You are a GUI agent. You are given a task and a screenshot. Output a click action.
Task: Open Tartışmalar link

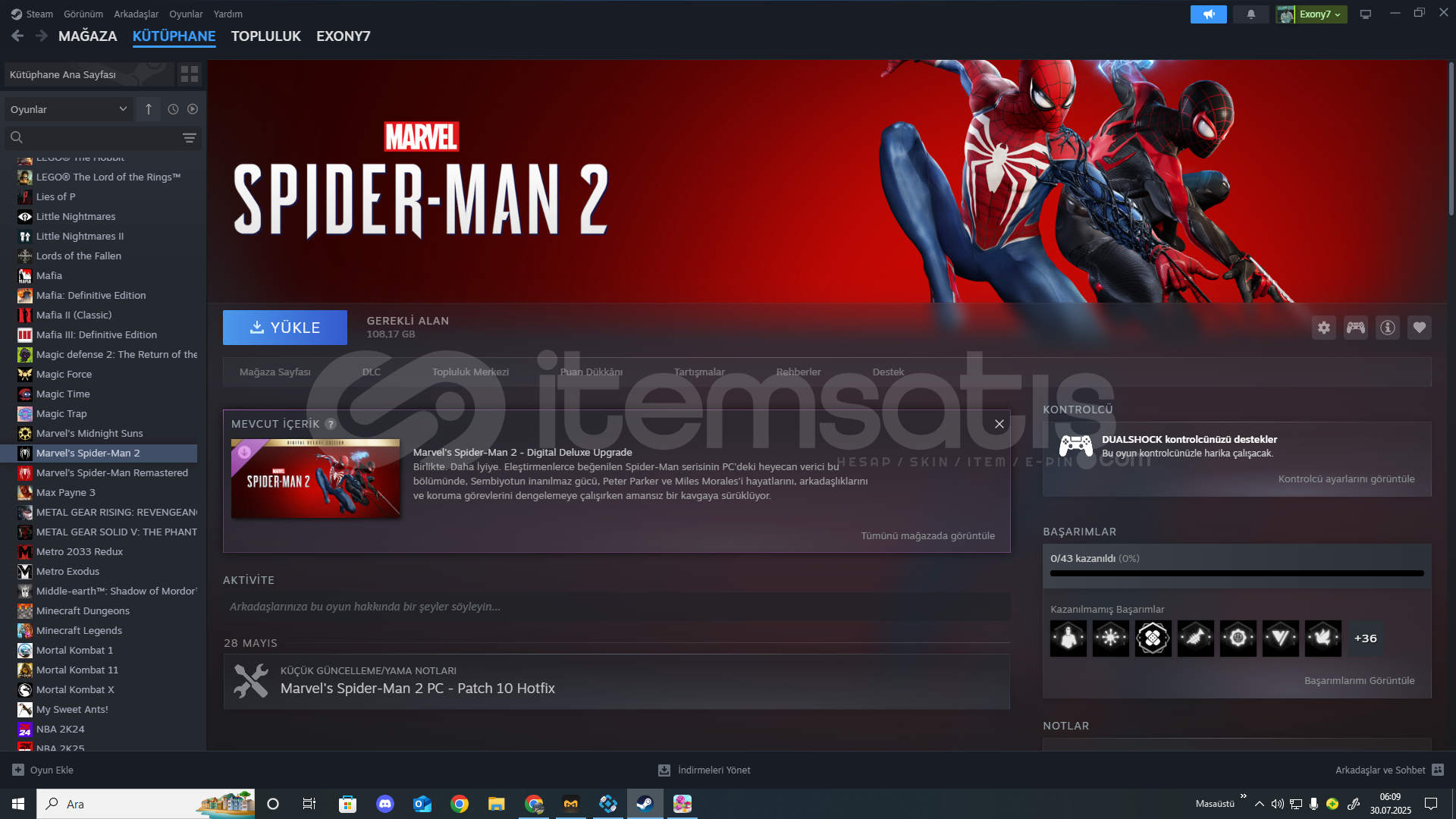699,372
